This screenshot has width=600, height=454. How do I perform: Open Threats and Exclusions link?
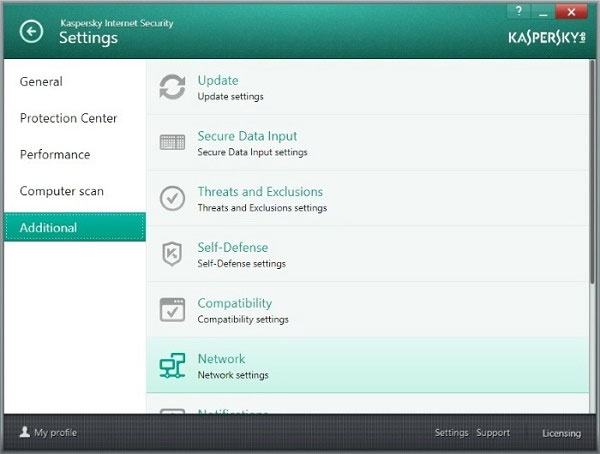point(260,191)
